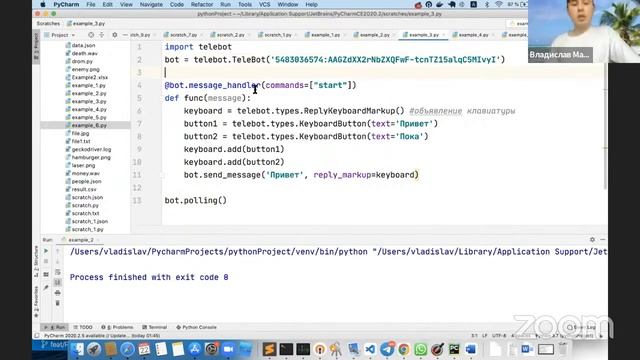The image size is (640, 360).
Task: Toggle Soft-Wrap in the Run console
Action: tap(58, 272)
